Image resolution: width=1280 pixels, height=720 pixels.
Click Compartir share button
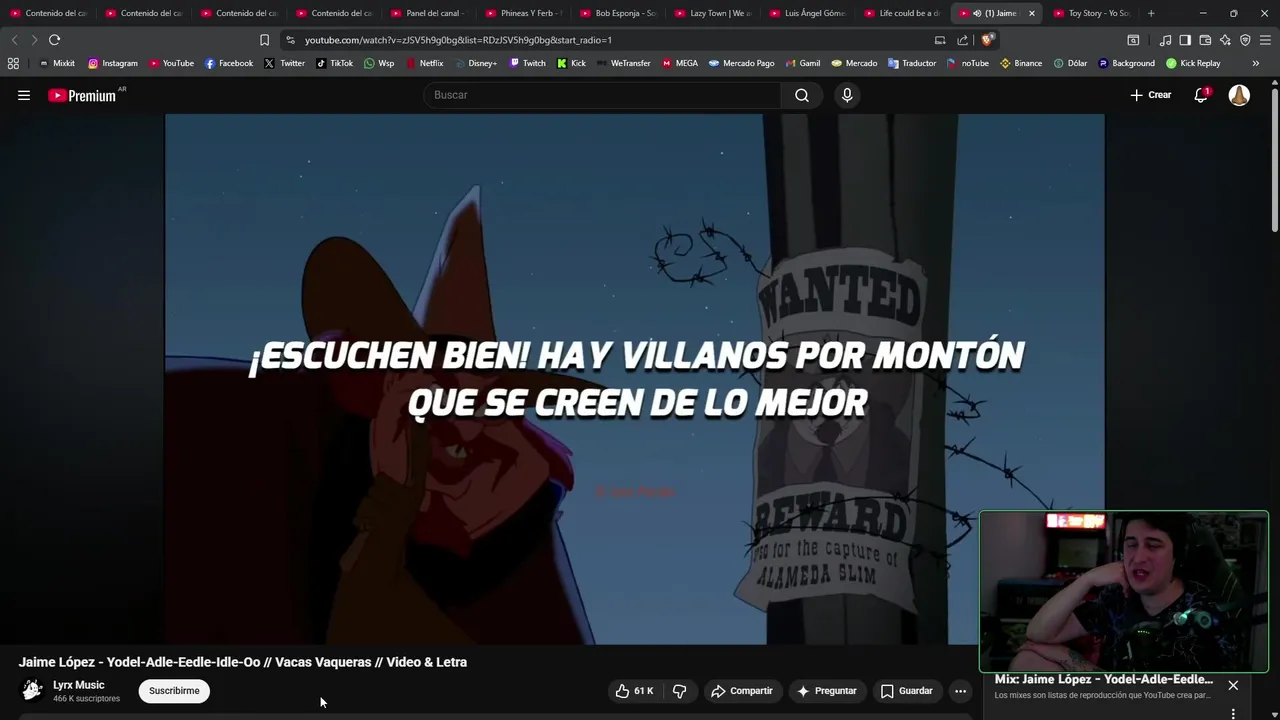(742, 691)
